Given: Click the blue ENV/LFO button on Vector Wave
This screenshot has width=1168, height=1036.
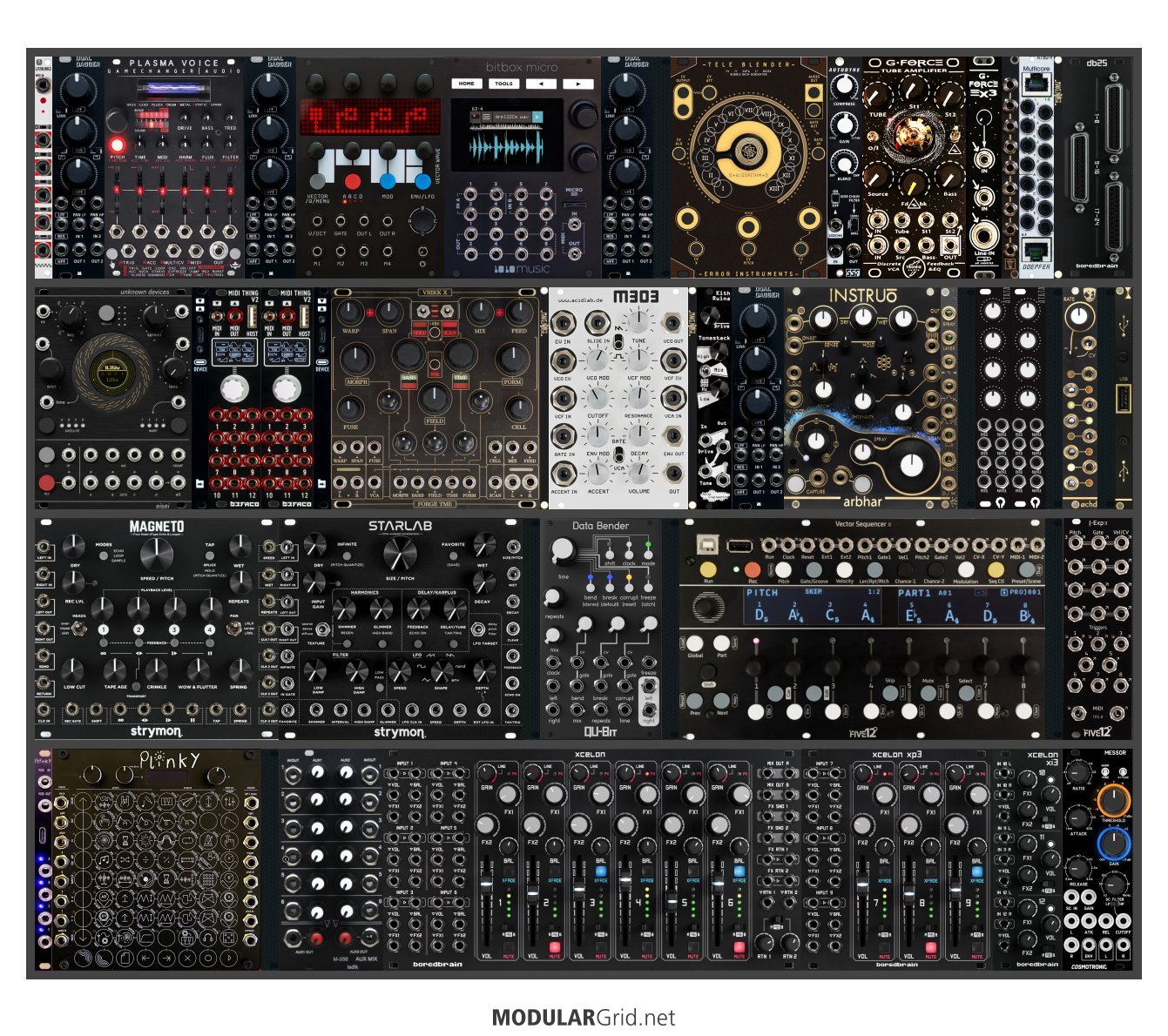Looking at the screenshot, I should coord(422,182).
